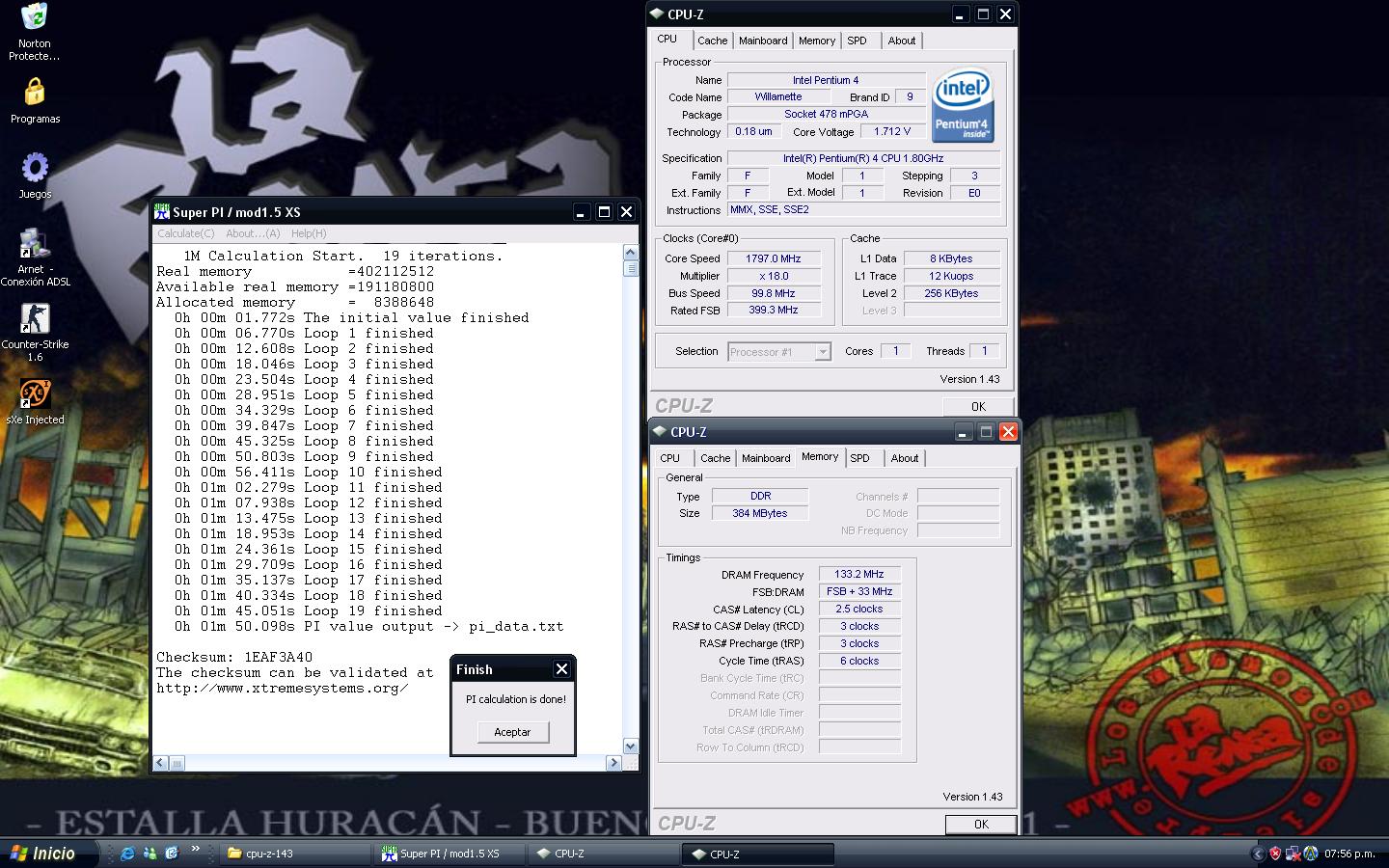Click Super PI horizontal scrollbar left arrow
This screenshot has height=868, width=1389.
(x=161, y=762)
